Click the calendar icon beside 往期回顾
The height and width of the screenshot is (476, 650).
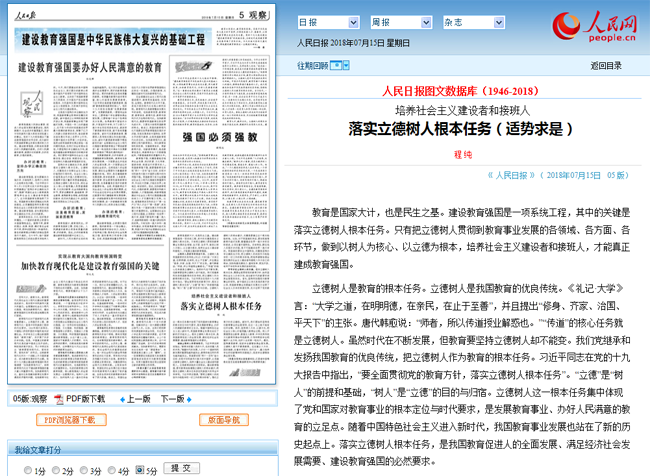335,66
